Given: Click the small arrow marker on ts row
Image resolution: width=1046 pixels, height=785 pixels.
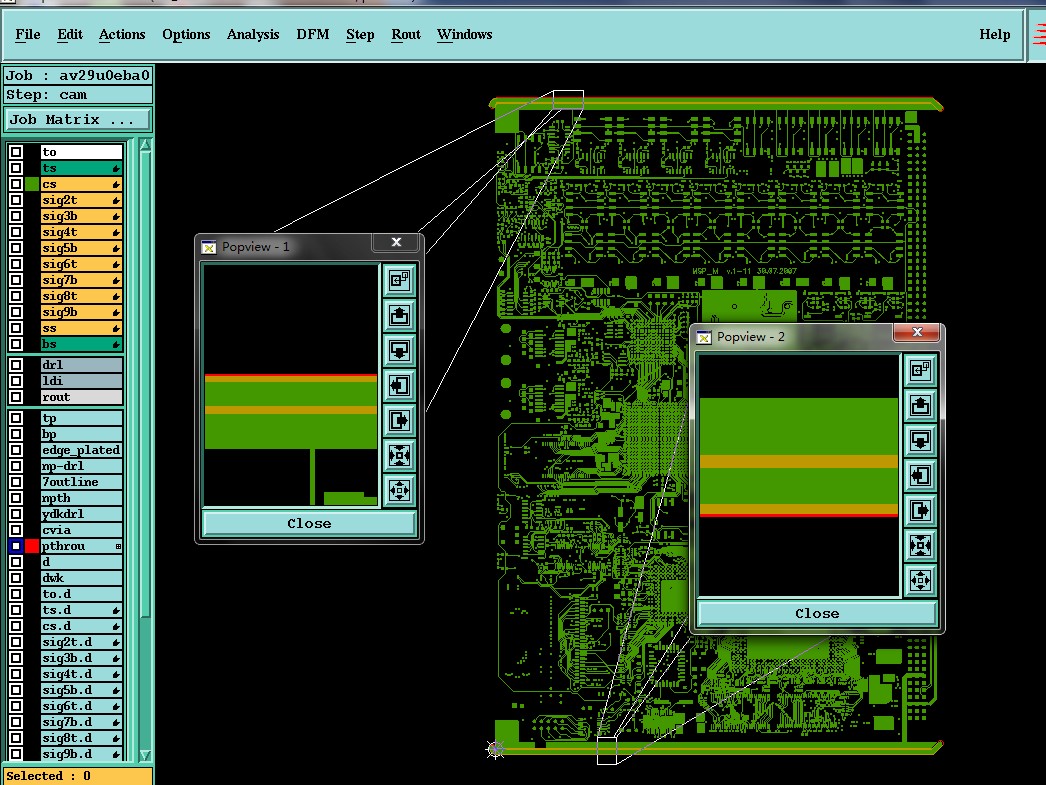Looking at the screenshot, I should point(116,168).
